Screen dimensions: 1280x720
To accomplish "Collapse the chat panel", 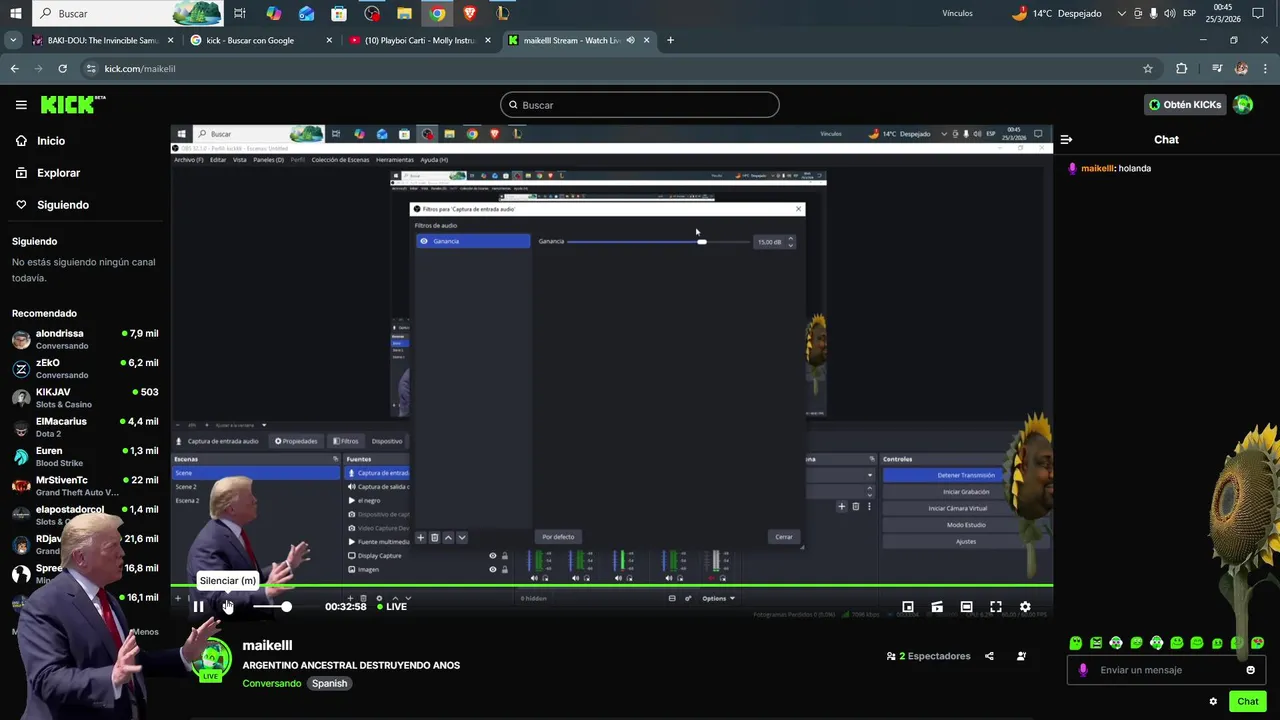I will pyautogui.click(x=1066, y=140).
